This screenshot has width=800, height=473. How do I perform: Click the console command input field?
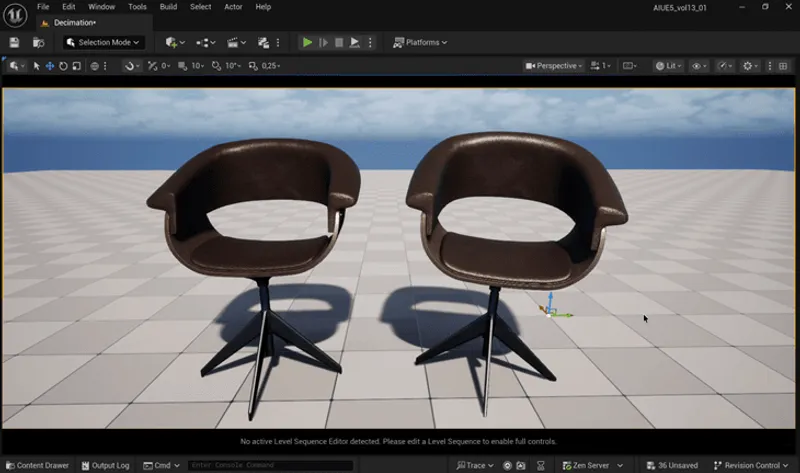268,466
